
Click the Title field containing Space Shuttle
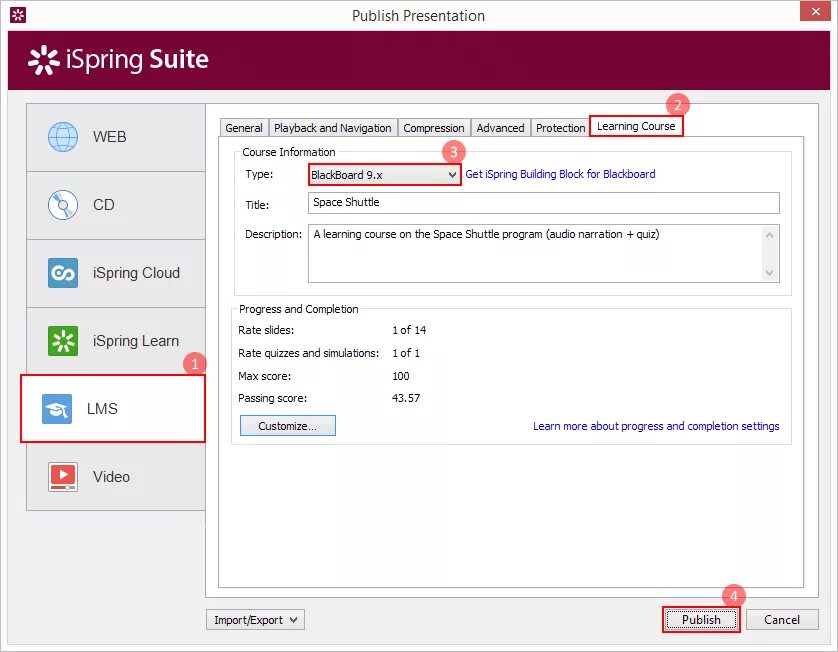point(544,203)
